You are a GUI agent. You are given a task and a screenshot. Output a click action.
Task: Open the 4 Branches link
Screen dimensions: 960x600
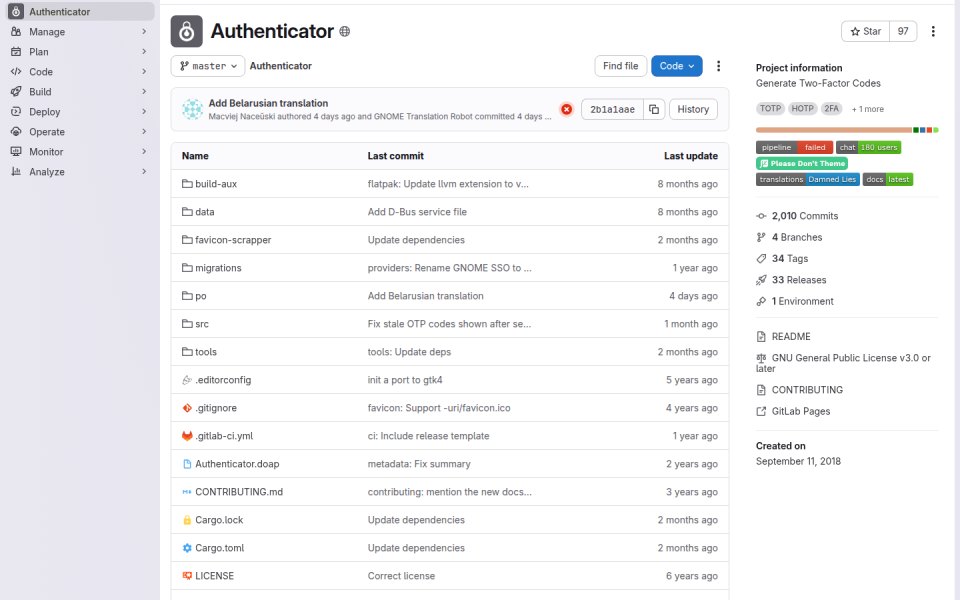(x=797, y=237)
